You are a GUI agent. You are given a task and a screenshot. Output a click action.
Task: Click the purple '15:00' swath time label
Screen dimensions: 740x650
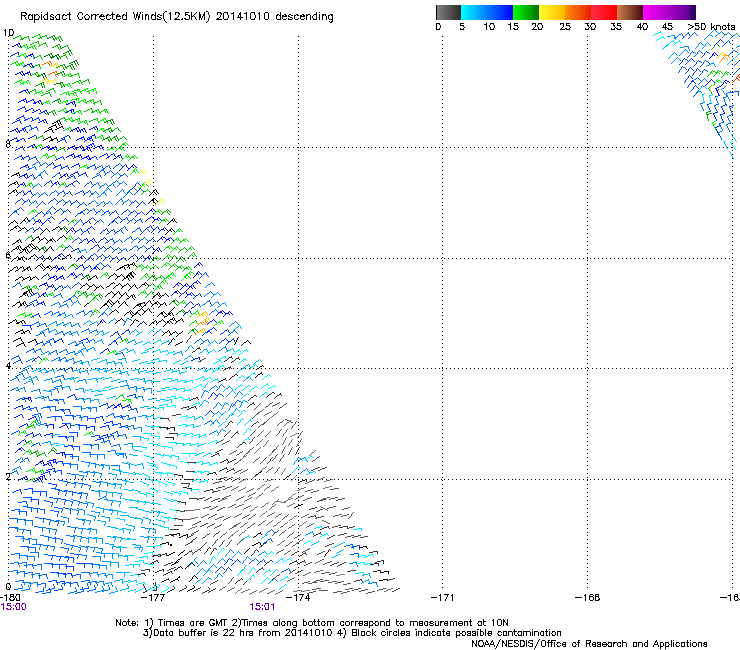tap(14, 607)
